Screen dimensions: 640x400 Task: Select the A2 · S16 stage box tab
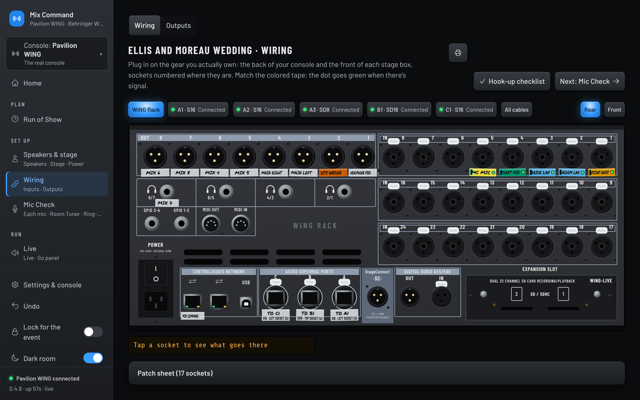[x=264, y=109]
